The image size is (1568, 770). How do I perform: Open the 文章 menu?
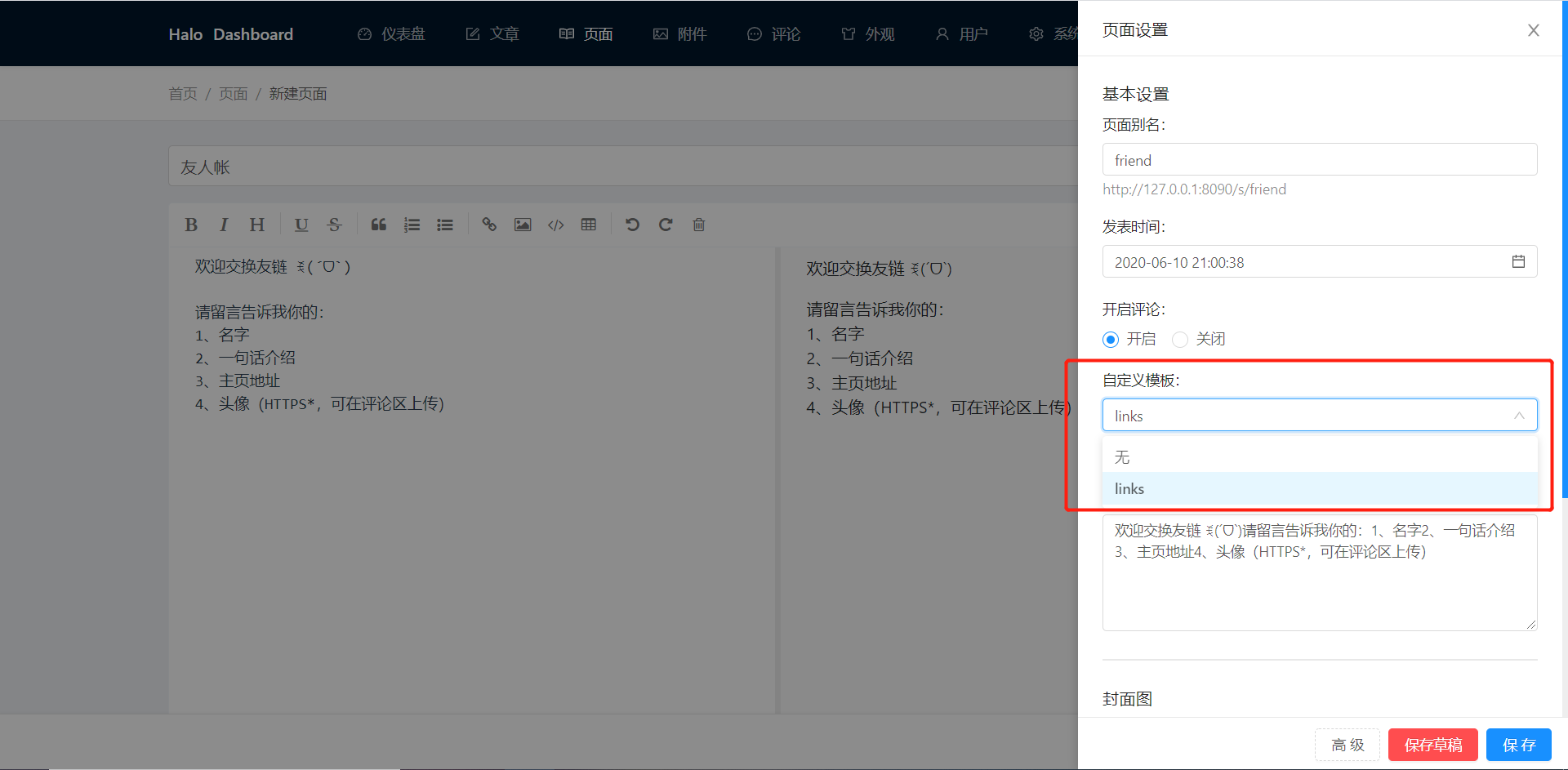click(492, 34)
